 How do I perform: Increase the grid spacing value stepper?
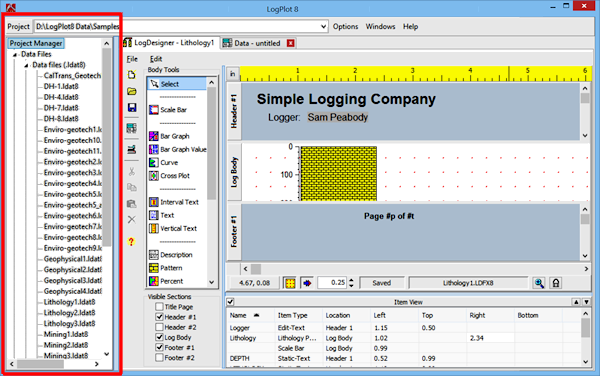351,280
